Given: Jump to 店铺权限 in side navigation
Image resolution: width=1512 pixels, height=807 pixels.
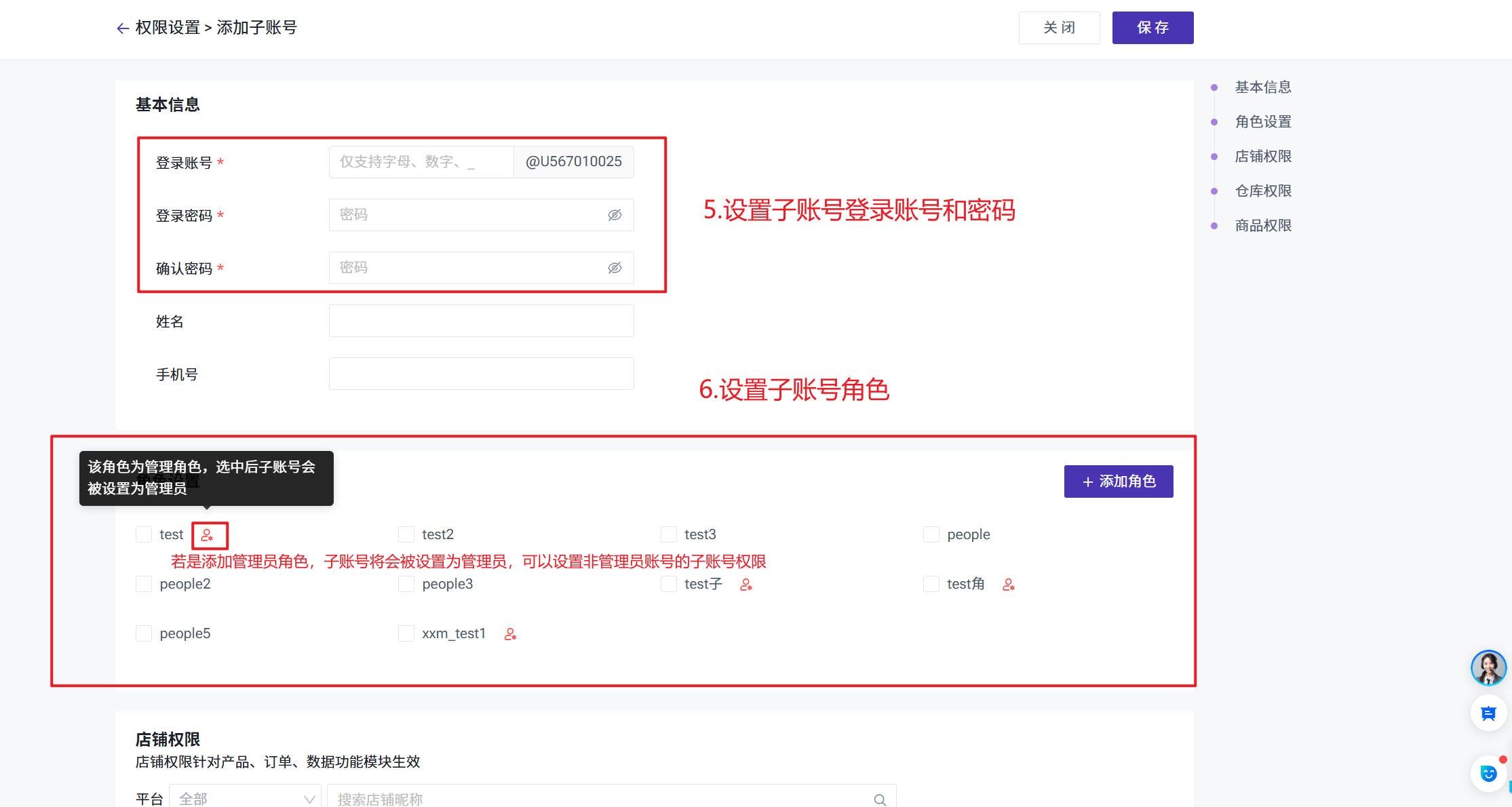Looking at the screenshot, I should click(1262, 156).
